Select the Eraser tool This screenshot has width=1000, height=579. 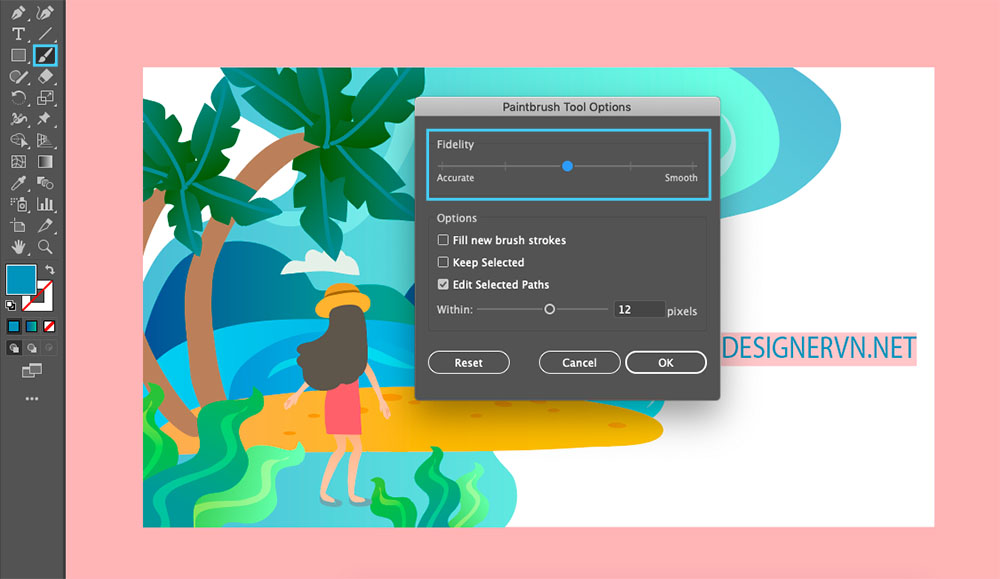(45, 76)
